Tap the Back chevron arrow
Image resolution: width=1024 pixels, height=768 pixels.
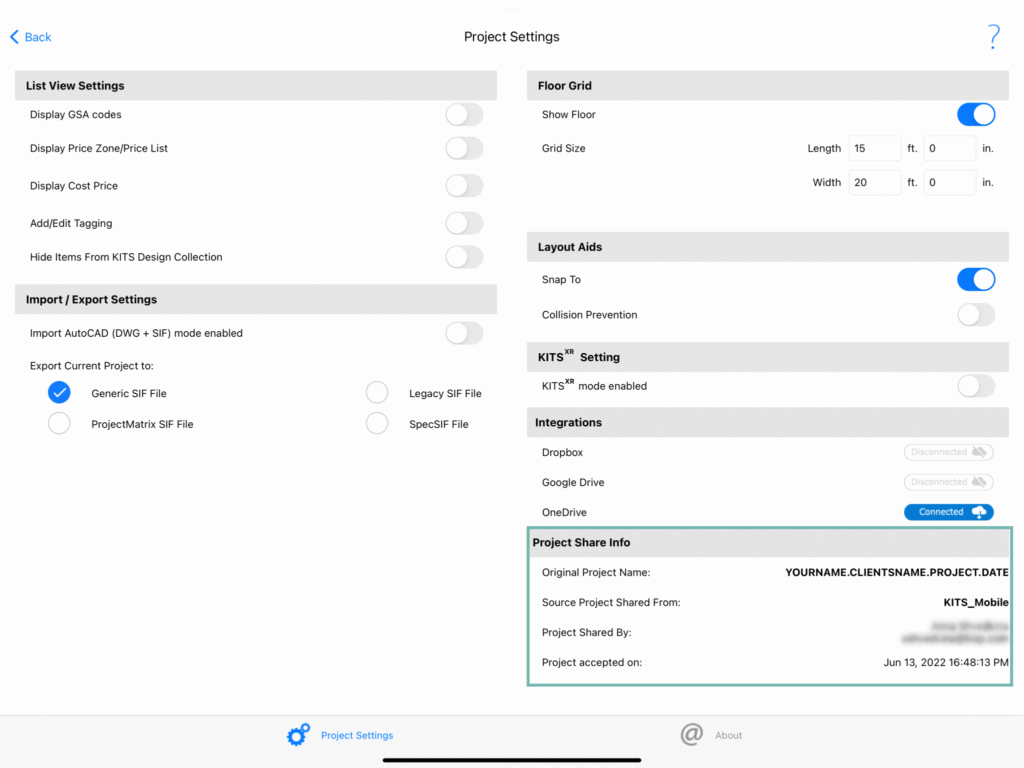pyautogui.click(x=14, y=37)
